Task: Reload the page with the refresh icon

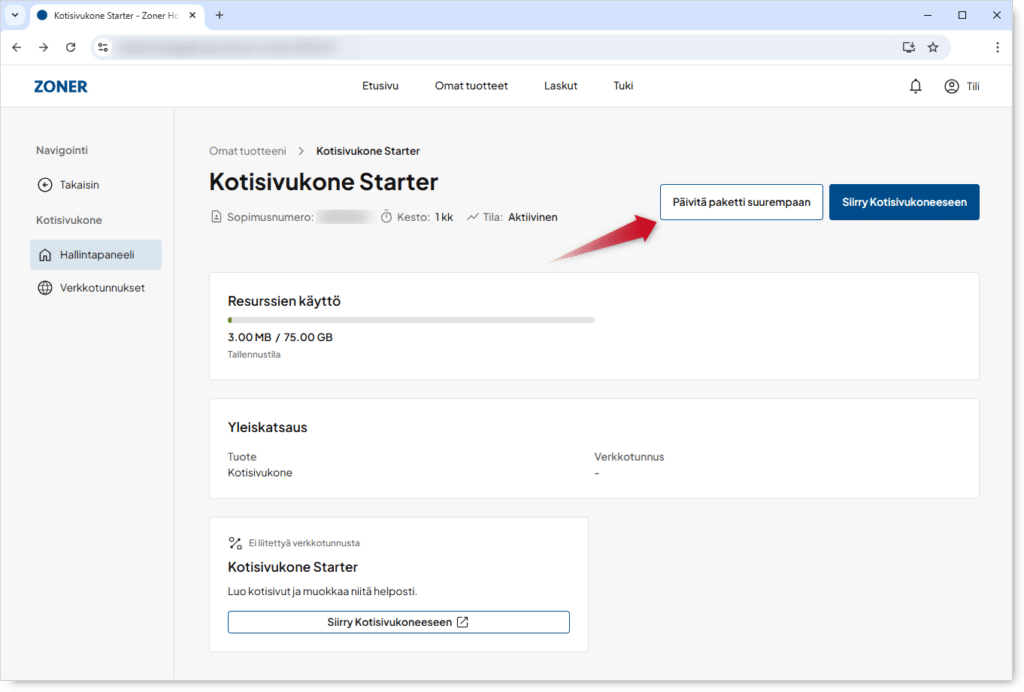Action: coord(70,47)
